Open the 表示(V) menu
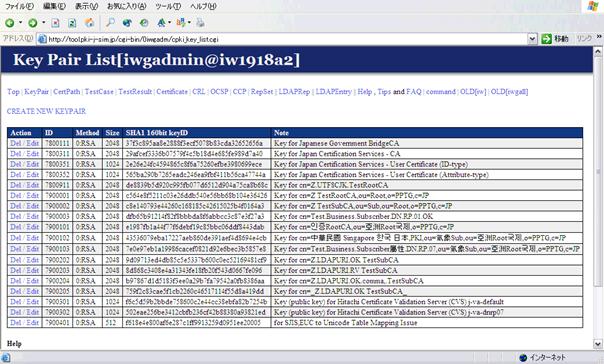The height and width of the screenshot is (364, 604). pyautogui.click(x=86, y=6)
